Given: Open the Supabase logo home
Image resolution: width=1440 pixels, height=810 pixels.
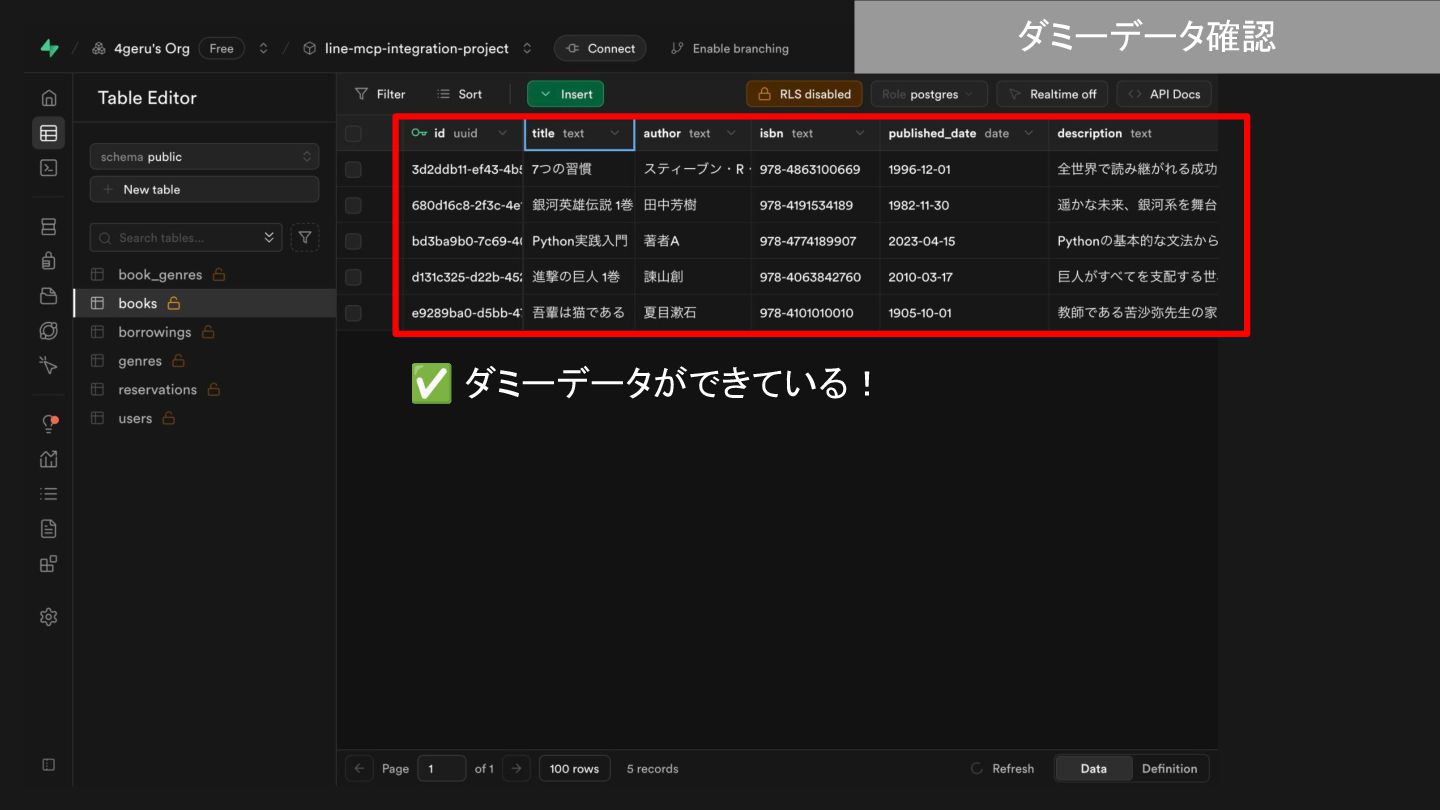Looking at the screenshot, I should [49, 48].
